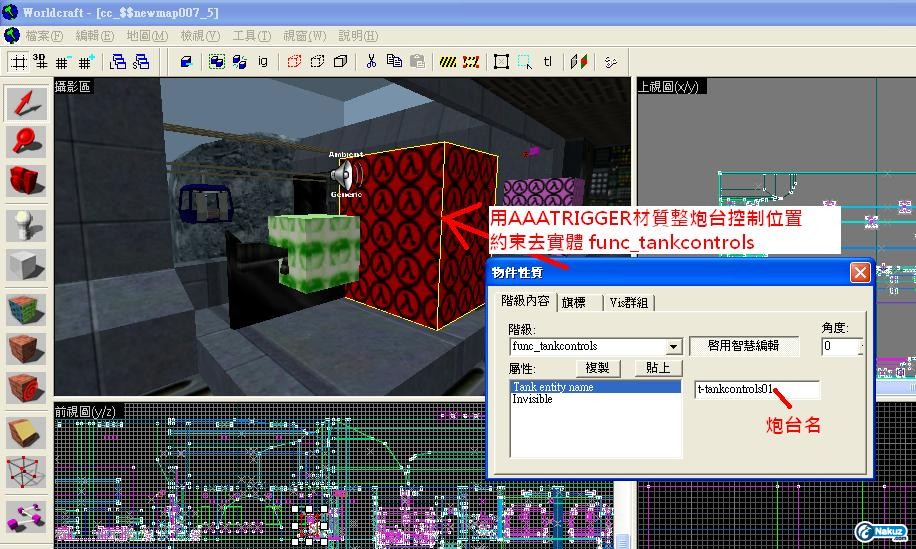
Task: Select the Block creation tool
Action: [26, 266]
